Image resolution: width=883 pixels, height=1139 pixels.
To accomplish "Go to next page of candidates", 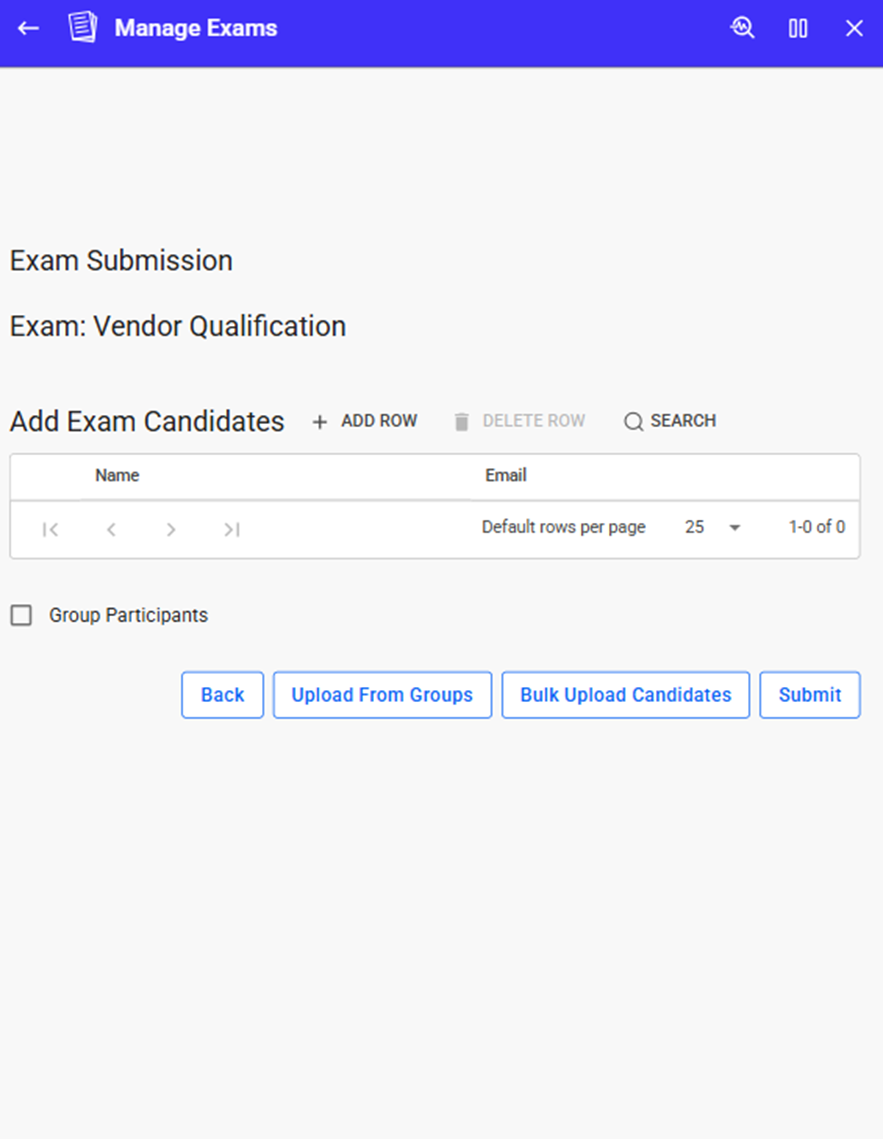I will pos(171,529).
